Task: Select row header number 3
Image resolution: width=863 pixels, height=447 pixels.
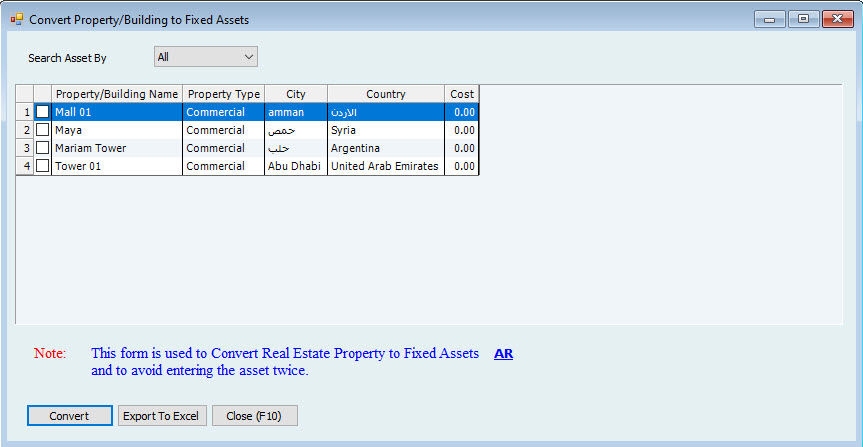Action: [x=25, y=148]
